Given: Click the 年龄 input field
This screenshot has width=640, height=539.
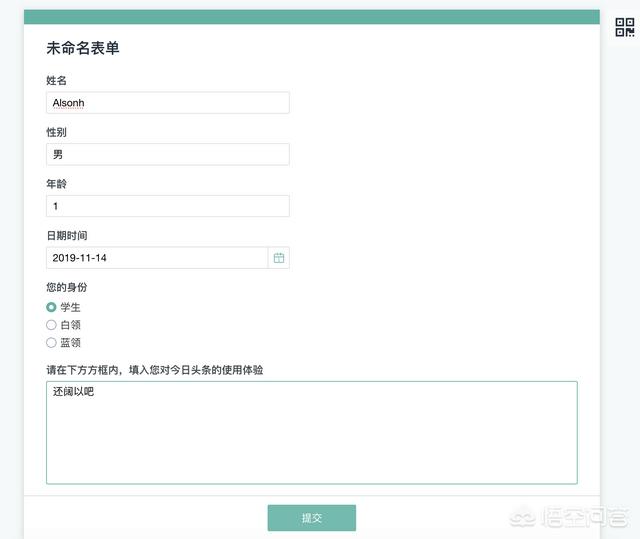Looking at the screenshot, I should (x=168, y=206).
